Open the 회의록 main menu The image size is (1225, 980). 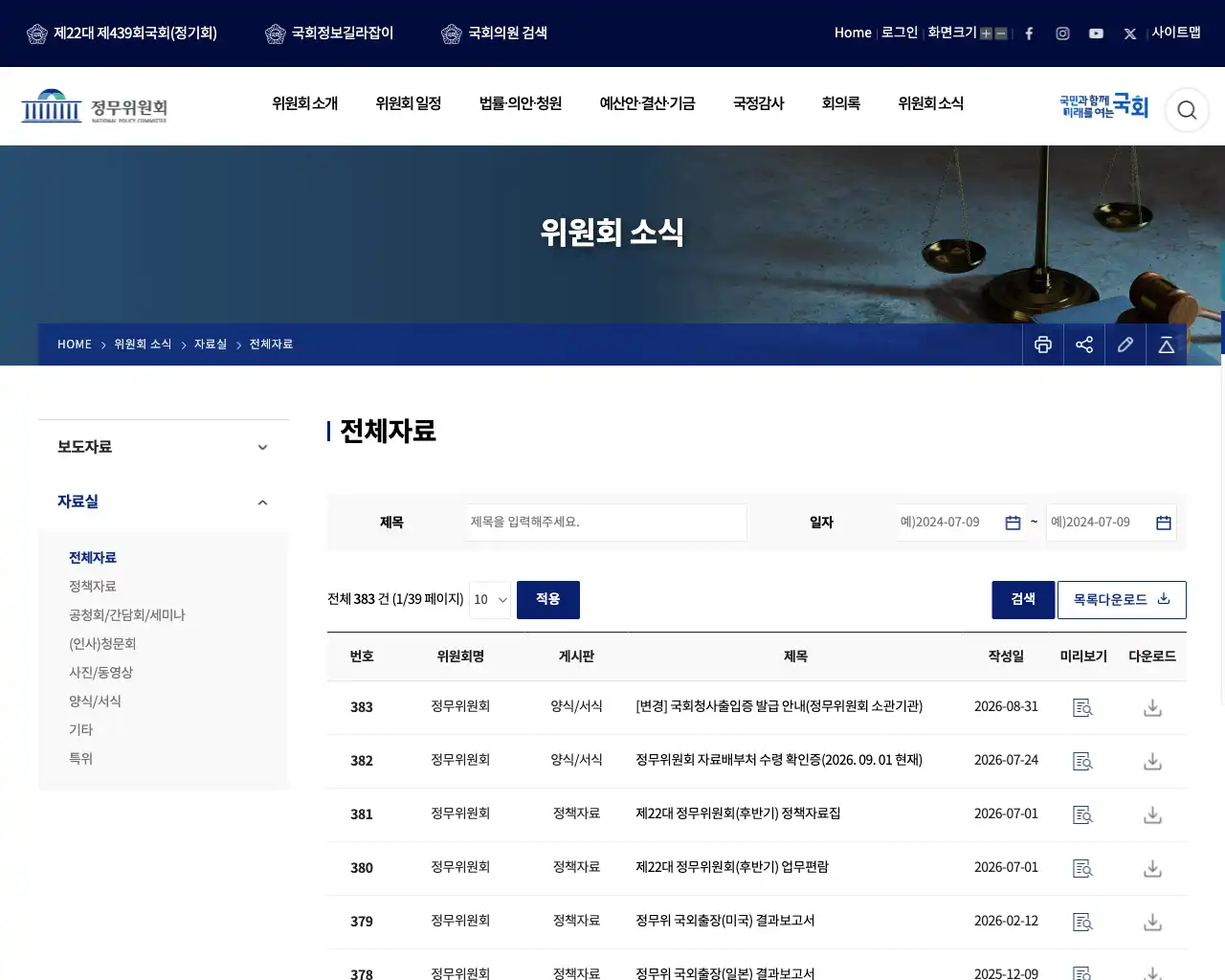pos(841,103)
